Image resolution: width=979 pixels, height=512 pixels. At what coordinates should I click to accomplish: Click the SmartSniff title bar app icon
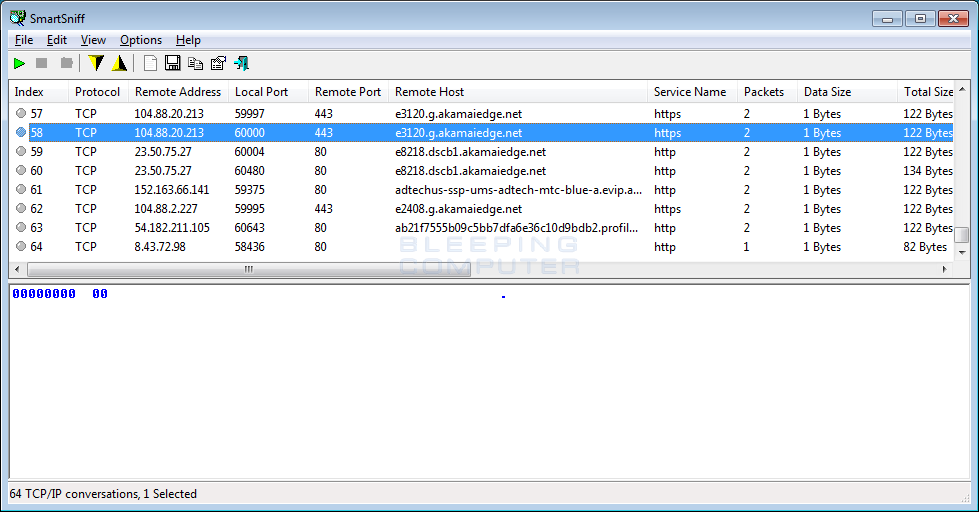tap(17, 17)
